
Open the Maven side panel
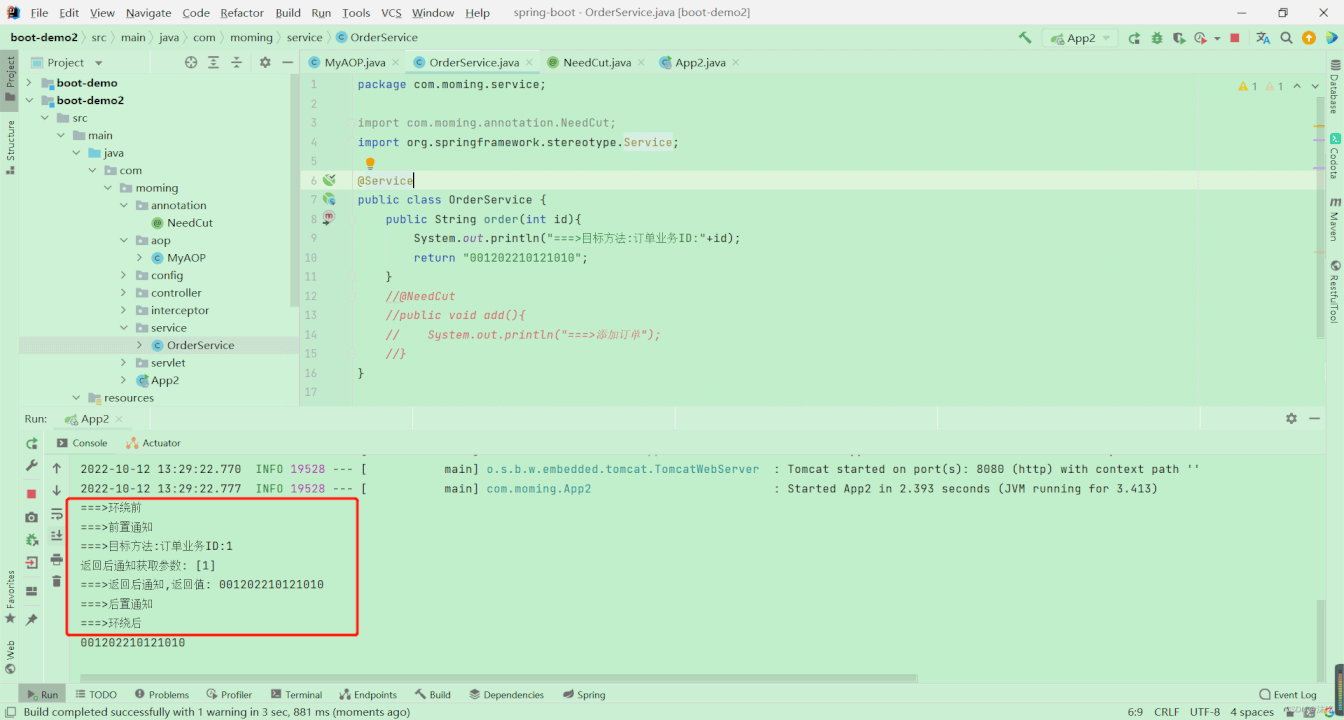1334,217
